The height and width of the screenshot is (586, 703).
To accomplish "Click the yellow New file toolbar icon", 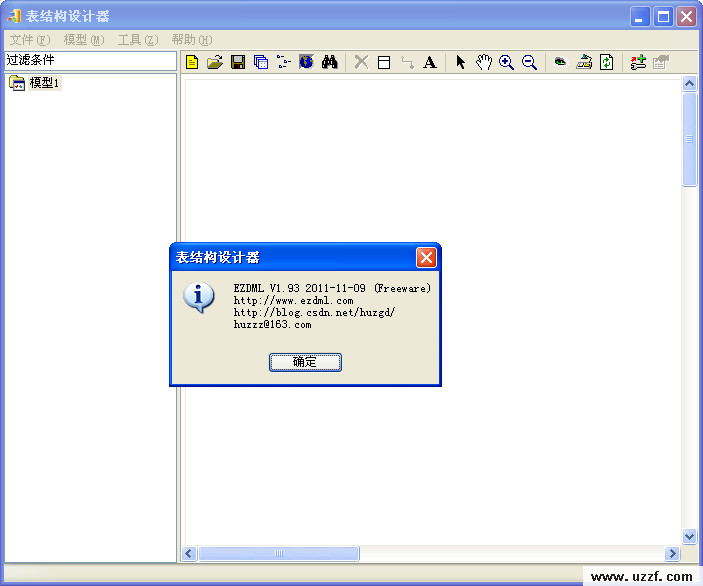I will (192, 62).
